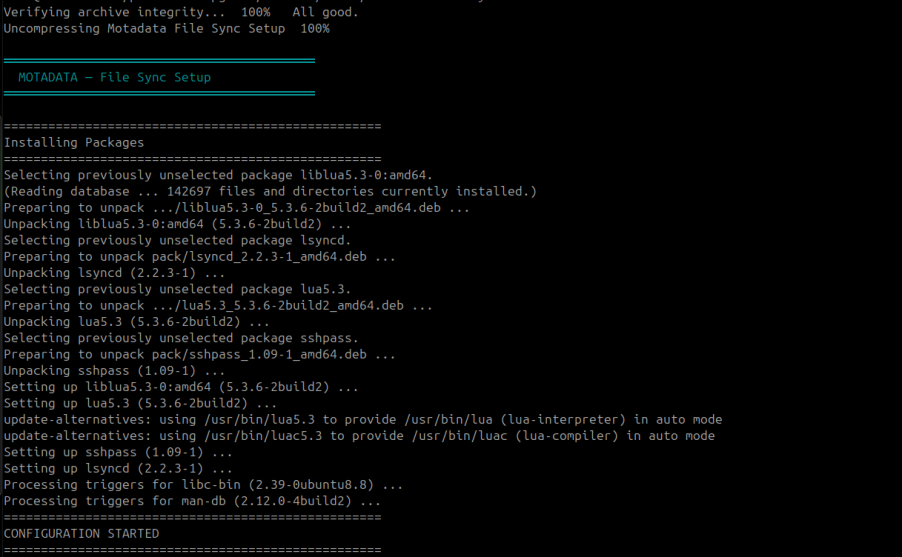Click 'Uncompressing Motadata File Sync Setup' line
The image size is (902, 557).
point(167,28)
